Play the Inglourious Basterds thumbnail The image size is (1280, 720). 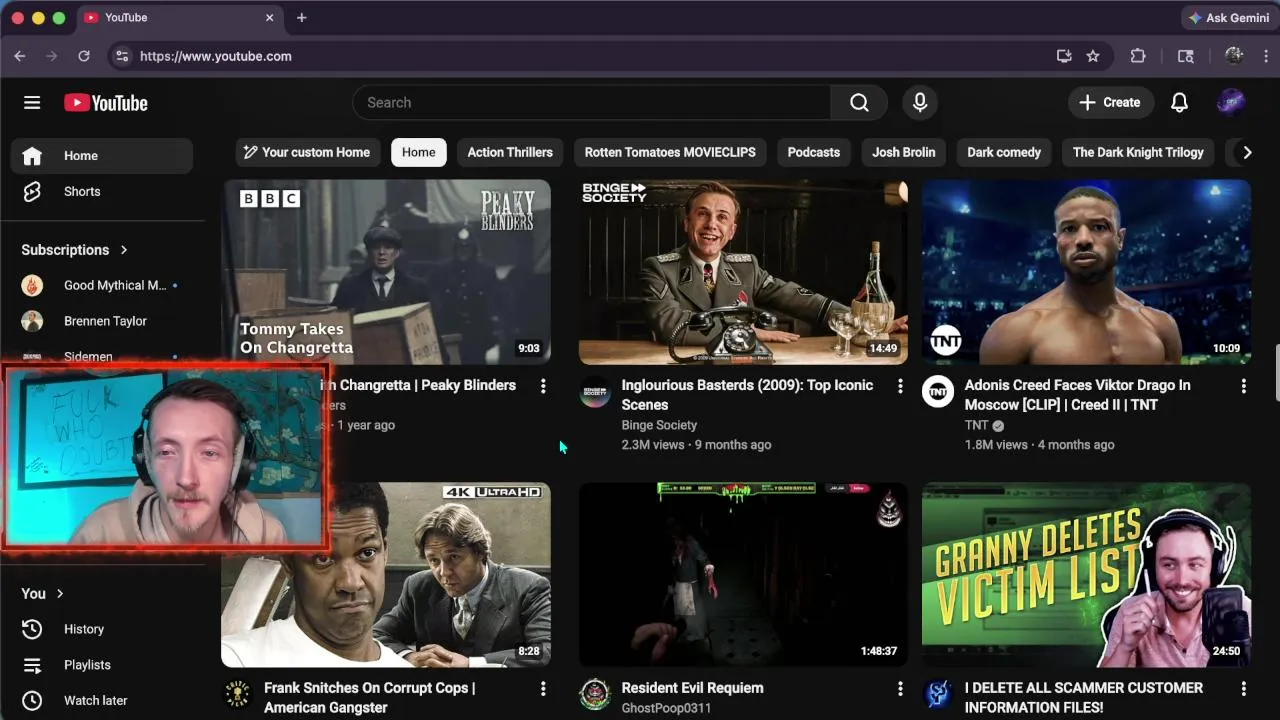coord(743,272)
